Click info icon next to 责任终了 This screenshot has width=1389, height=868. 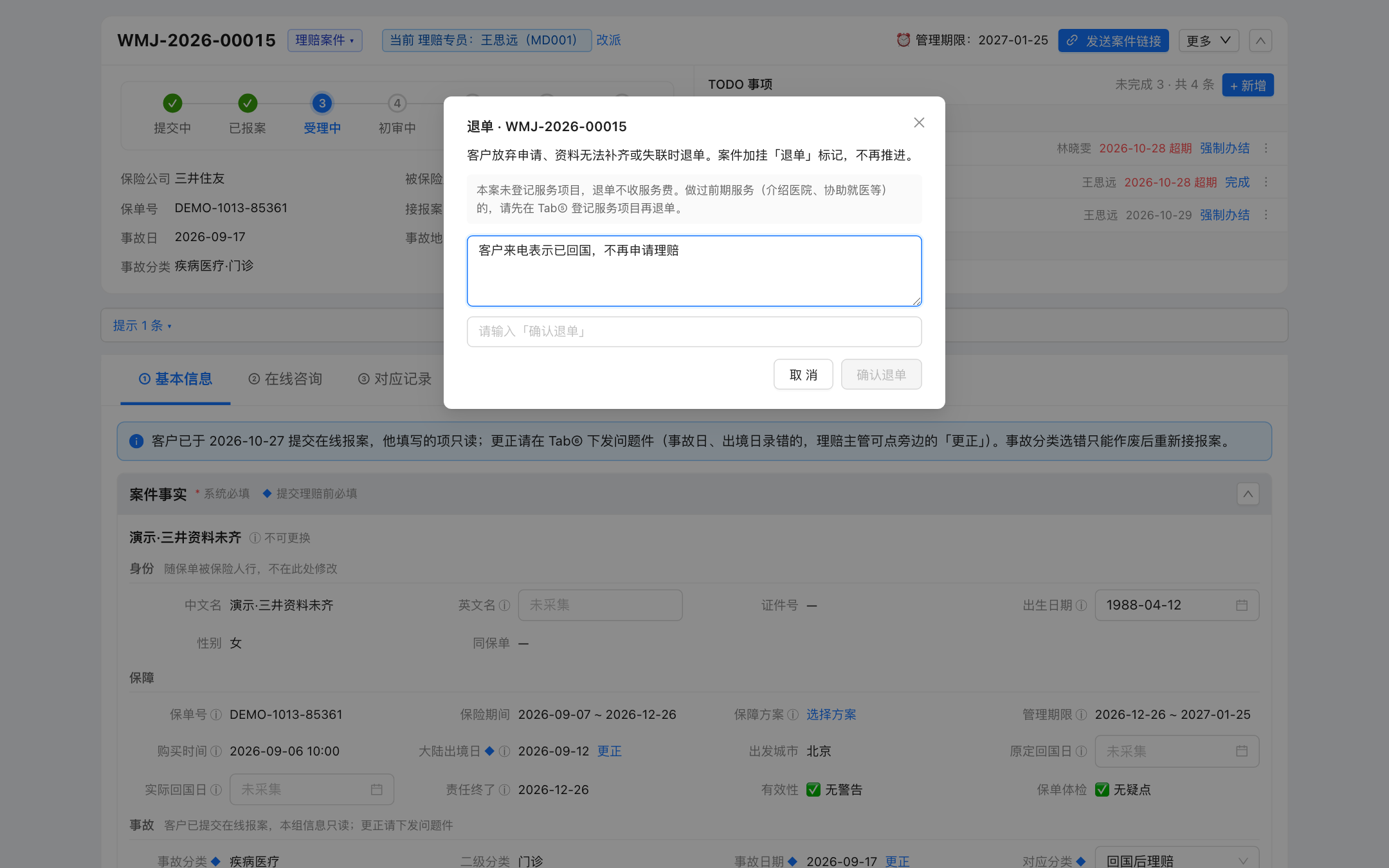tap(505, 790)
